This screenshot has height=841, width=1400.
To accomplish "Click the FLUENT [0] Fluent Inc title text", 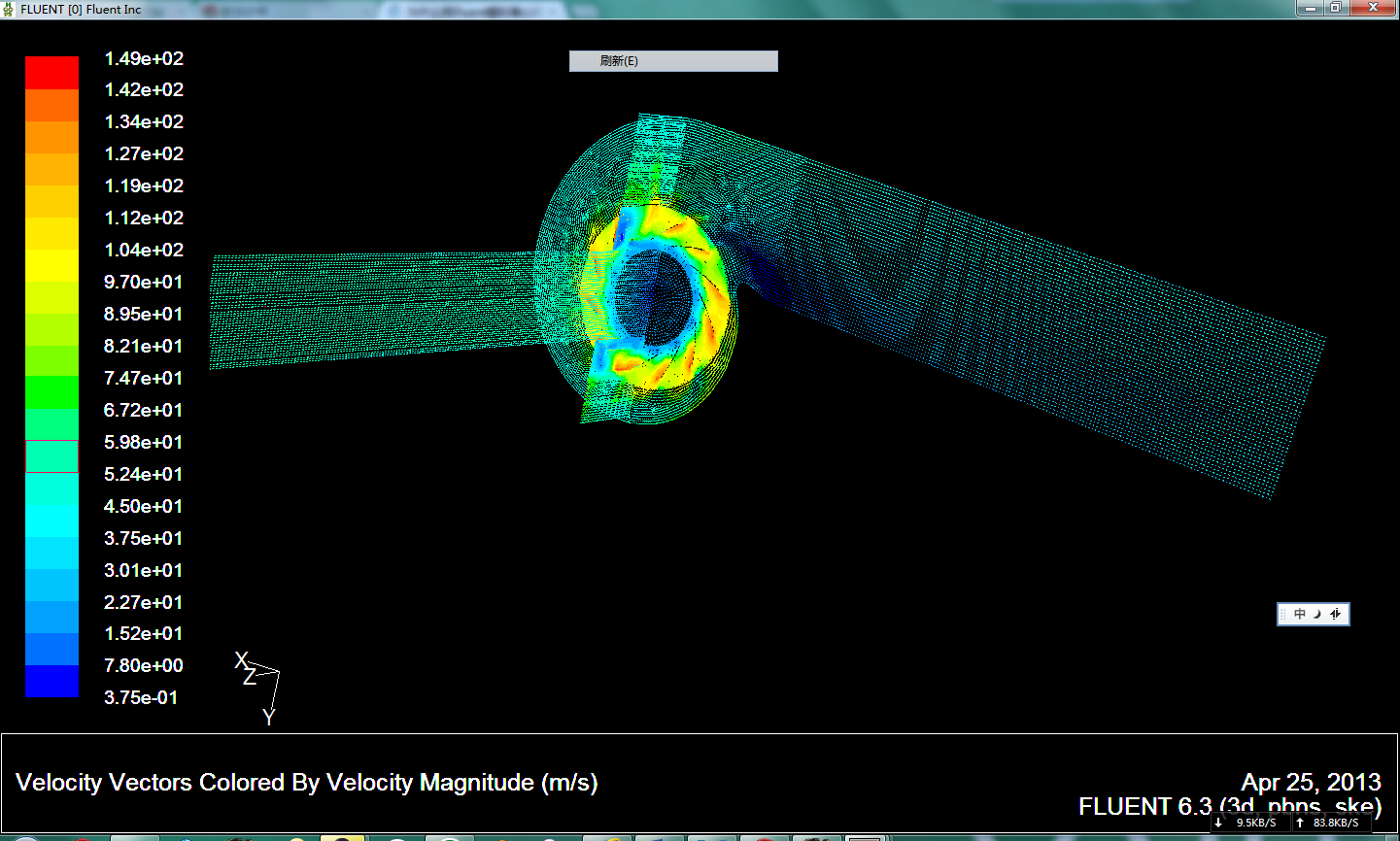I will coord(81,10).
